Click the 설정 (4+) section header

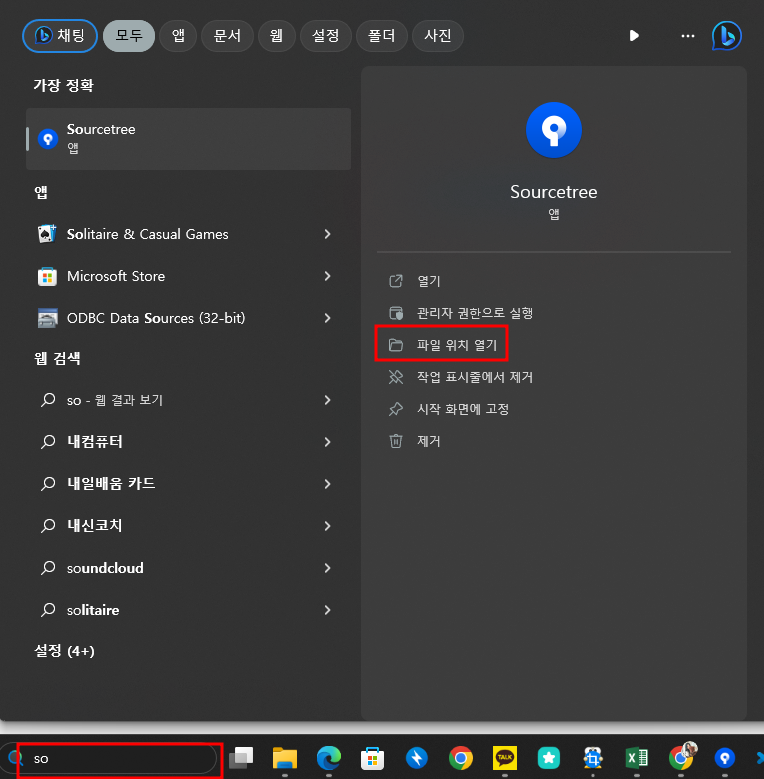pyautogui.click(x=64, y=651)
